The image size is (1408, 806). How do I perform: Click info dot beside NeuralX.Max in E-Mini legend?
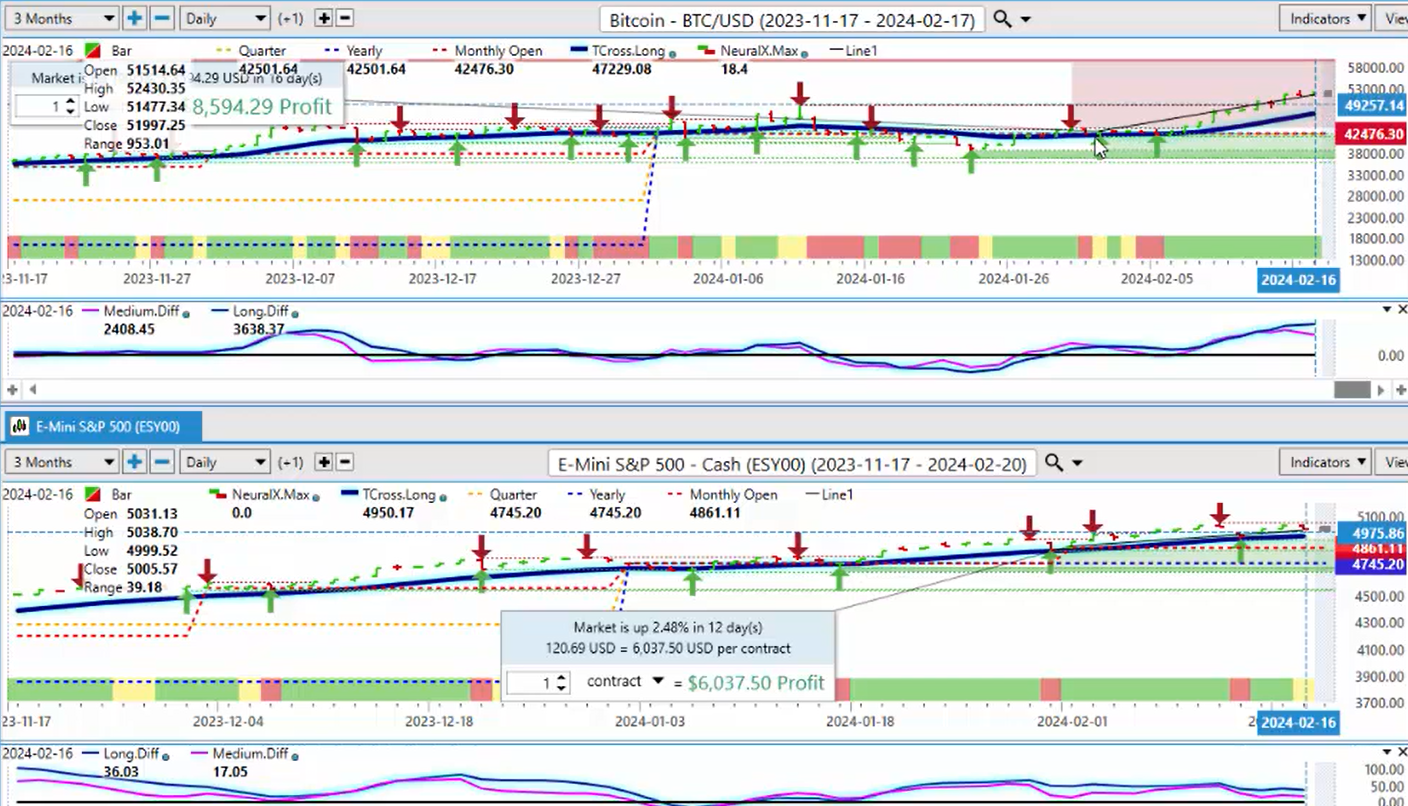click(315, 497)
